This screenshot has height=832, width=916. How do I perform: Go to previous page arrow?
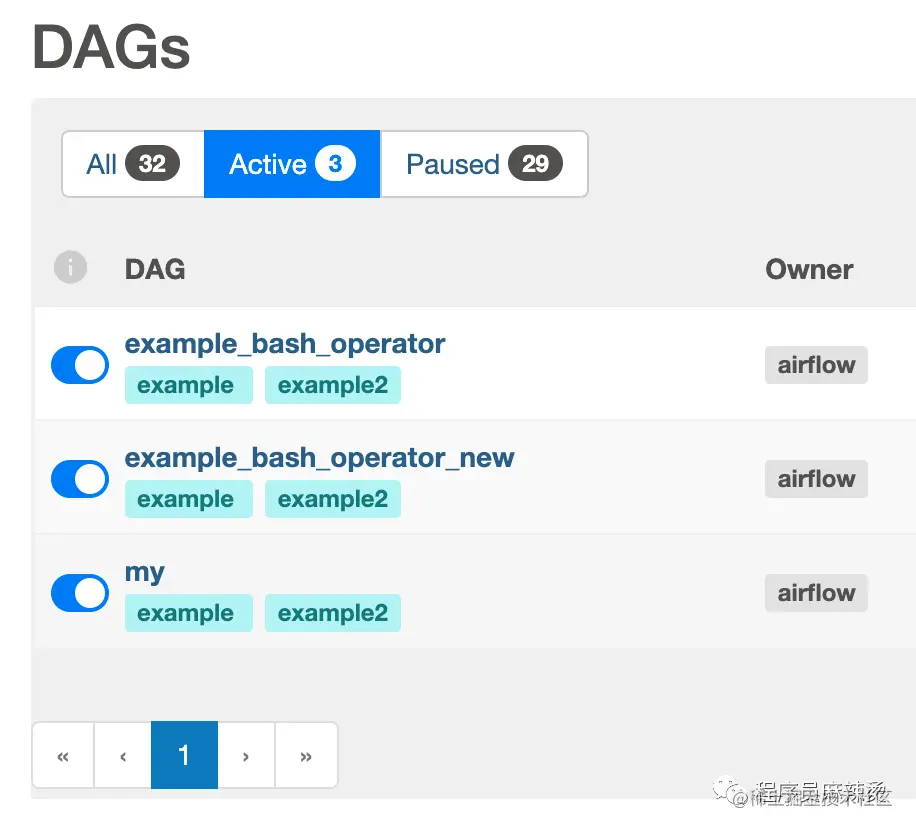pyautogui.click(x=123, y=755)
